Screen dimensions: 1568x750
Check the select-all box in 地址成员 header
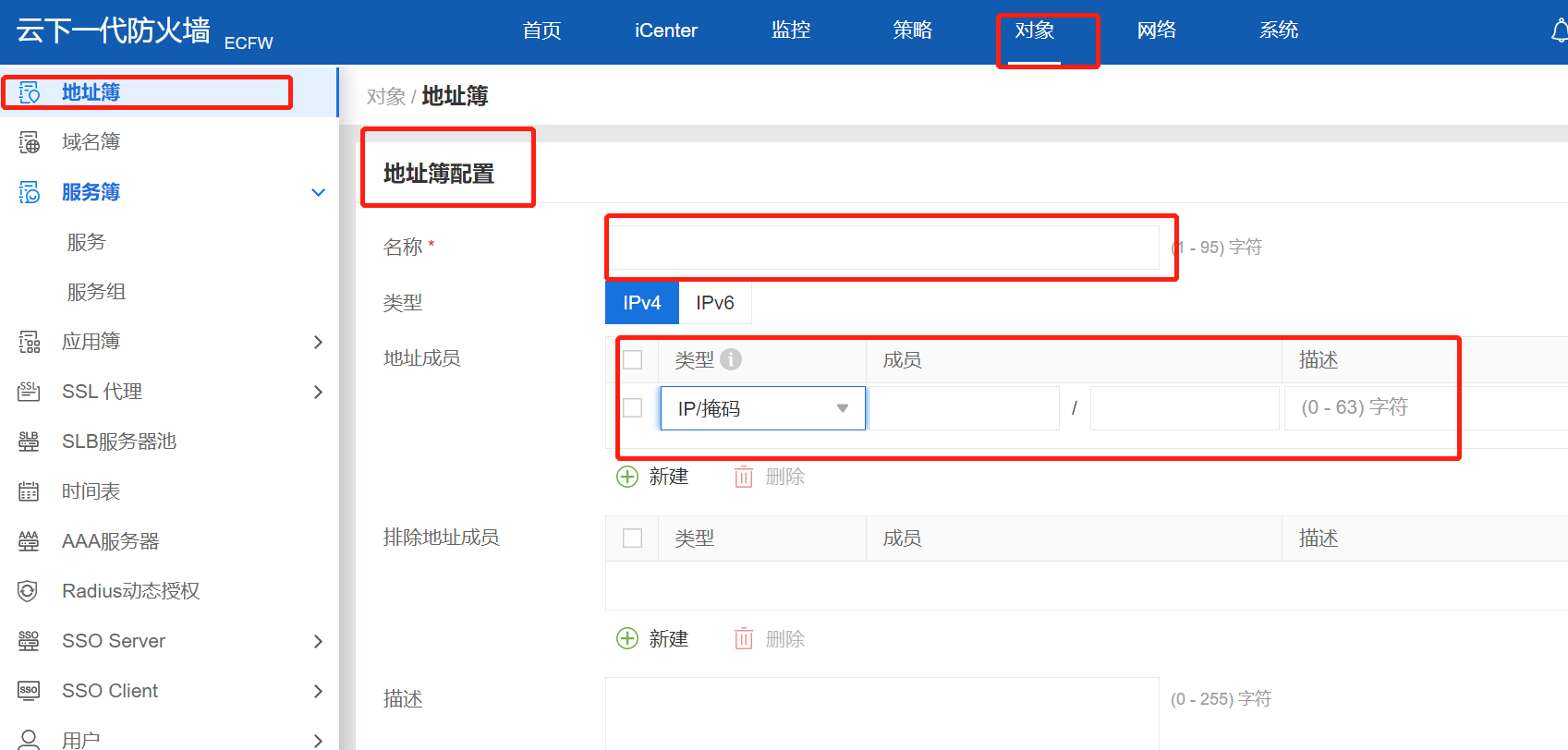(633, 359)
